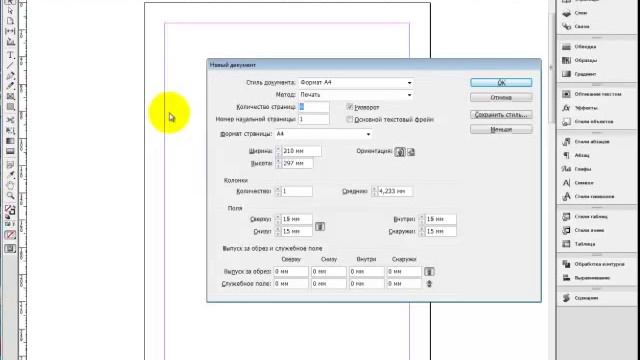Open the Стили таблиц panel

pos(585,217)
